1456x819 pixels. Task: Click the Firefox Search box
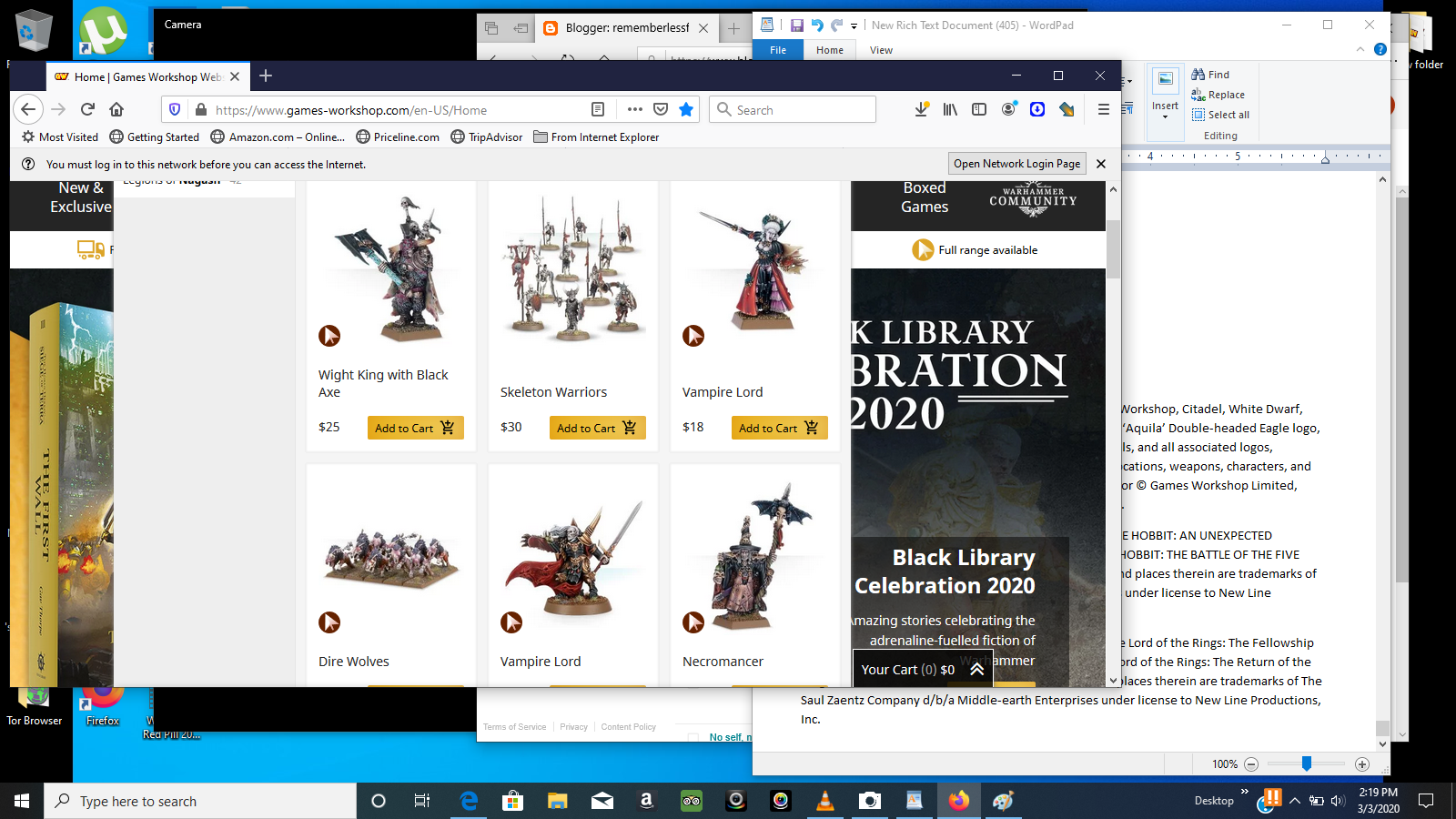click(x=792, y=110)
